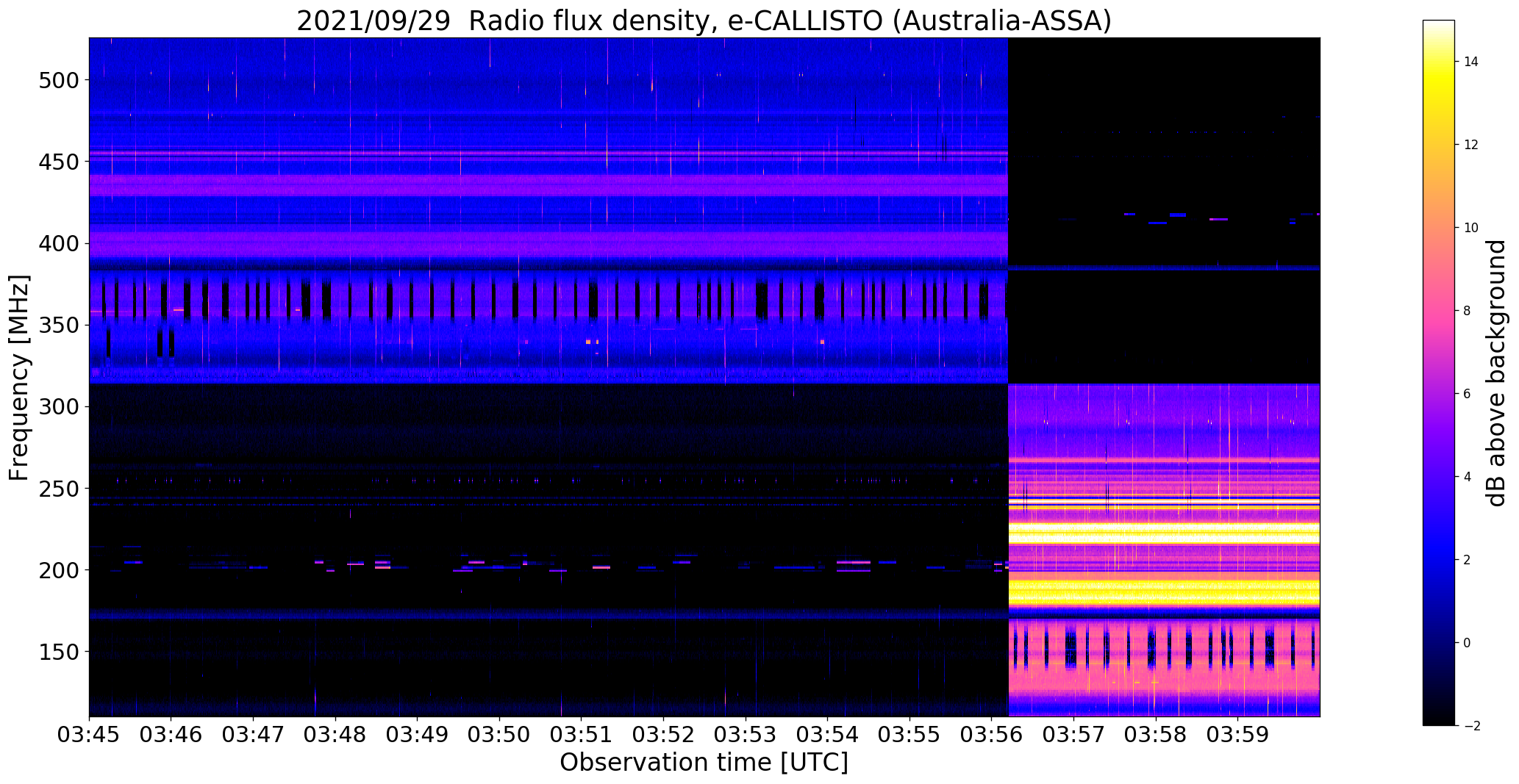Image resolution: width=1519 pixels, height=784 pixels.
Task: Click the 03:57 time tick label
Action: pos(1074,735)
